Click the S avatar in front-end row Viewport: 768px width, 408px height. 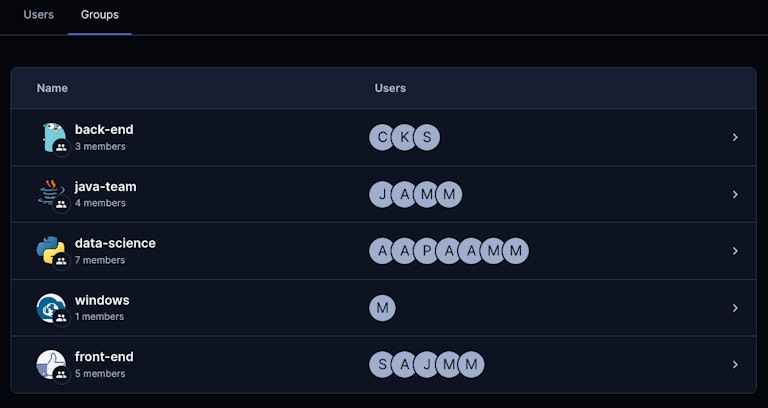click(x=382, y=364)
